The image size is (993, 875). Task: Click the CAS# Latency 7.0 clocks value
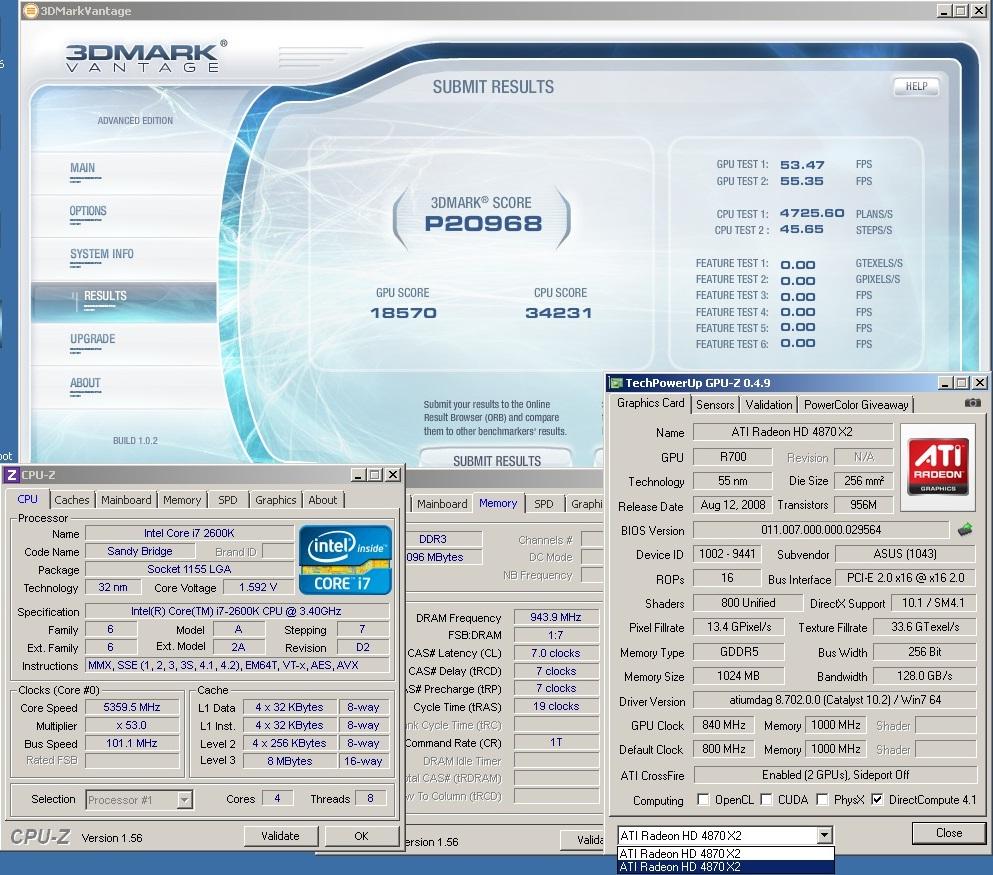click(555, 653)
